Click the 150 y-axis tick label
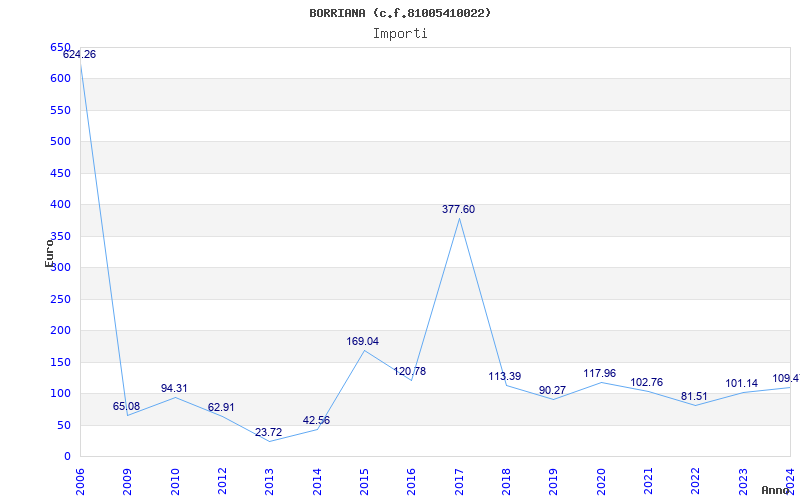 [x=60, y=362]
